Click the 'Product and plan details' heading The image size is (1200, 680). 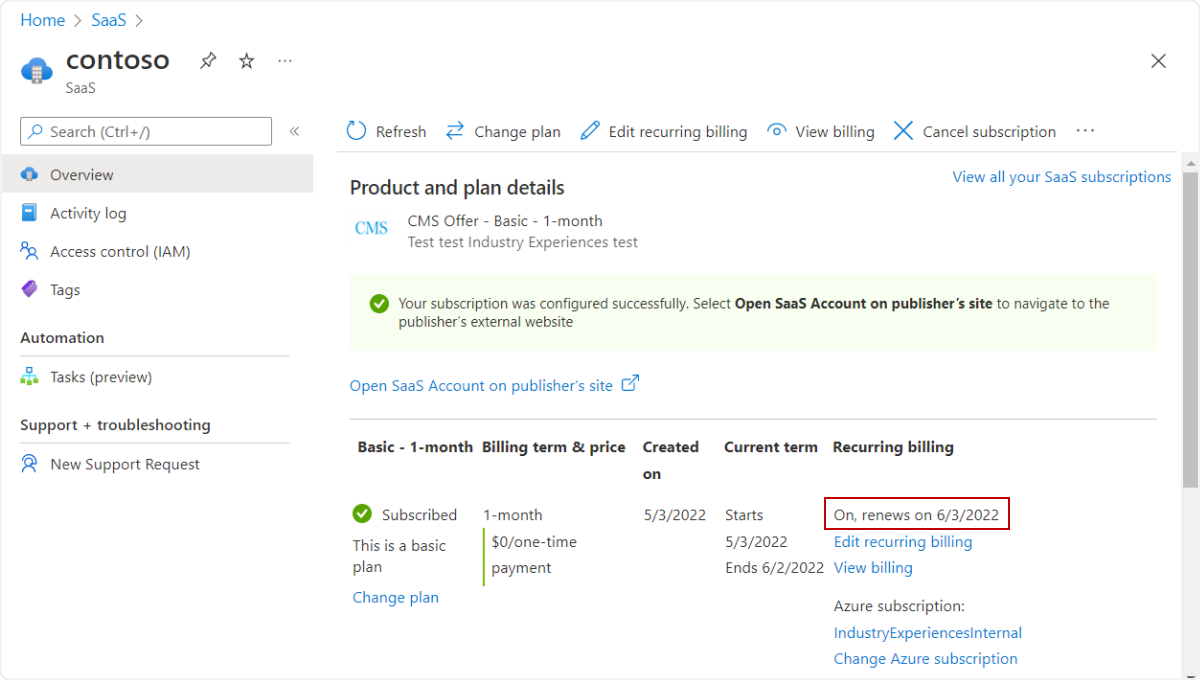(x=457, y=188)
